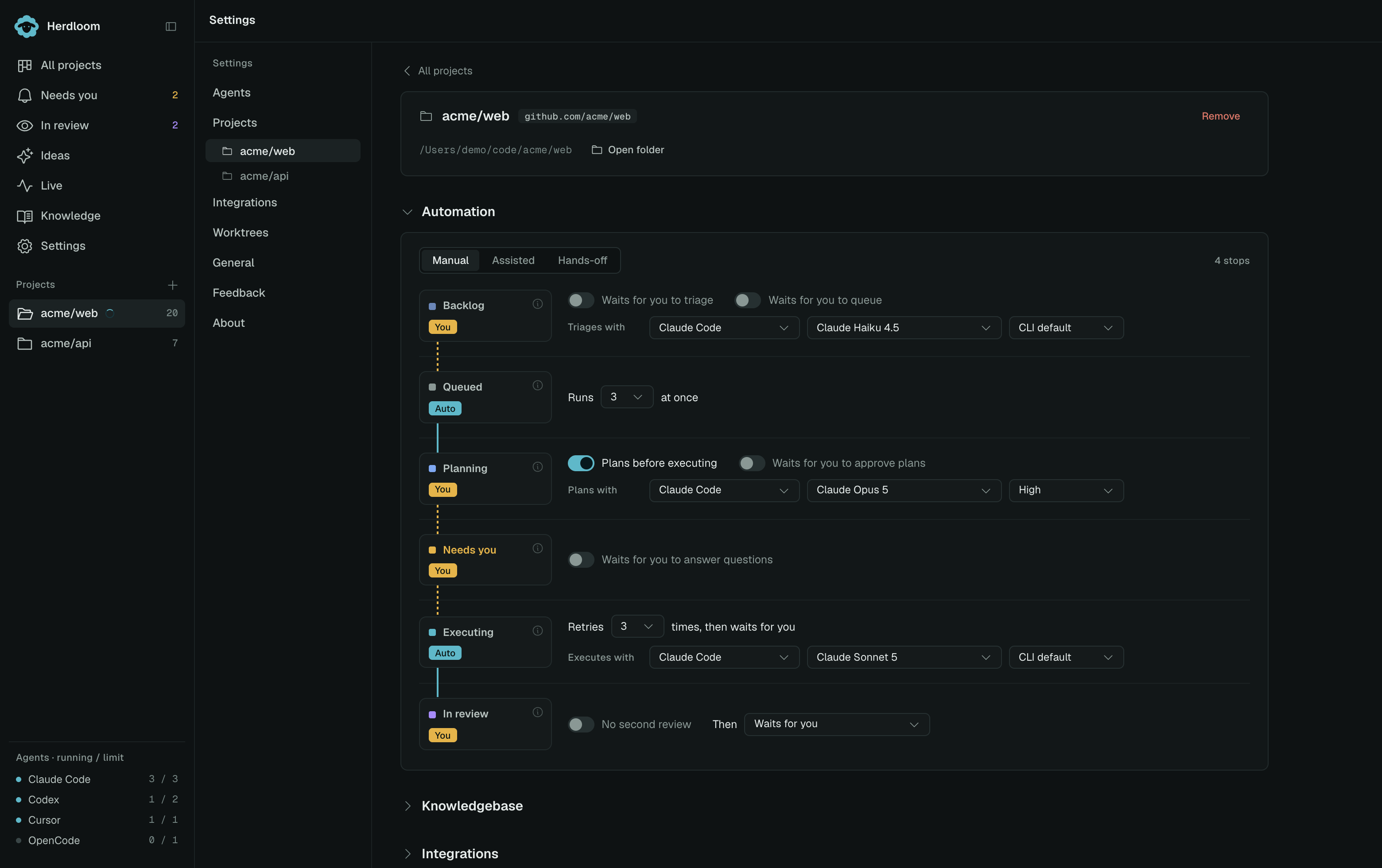Screen dimensions: 1382x868
Task: Disable Plans before executing switch
Action: tap(581, 463)
